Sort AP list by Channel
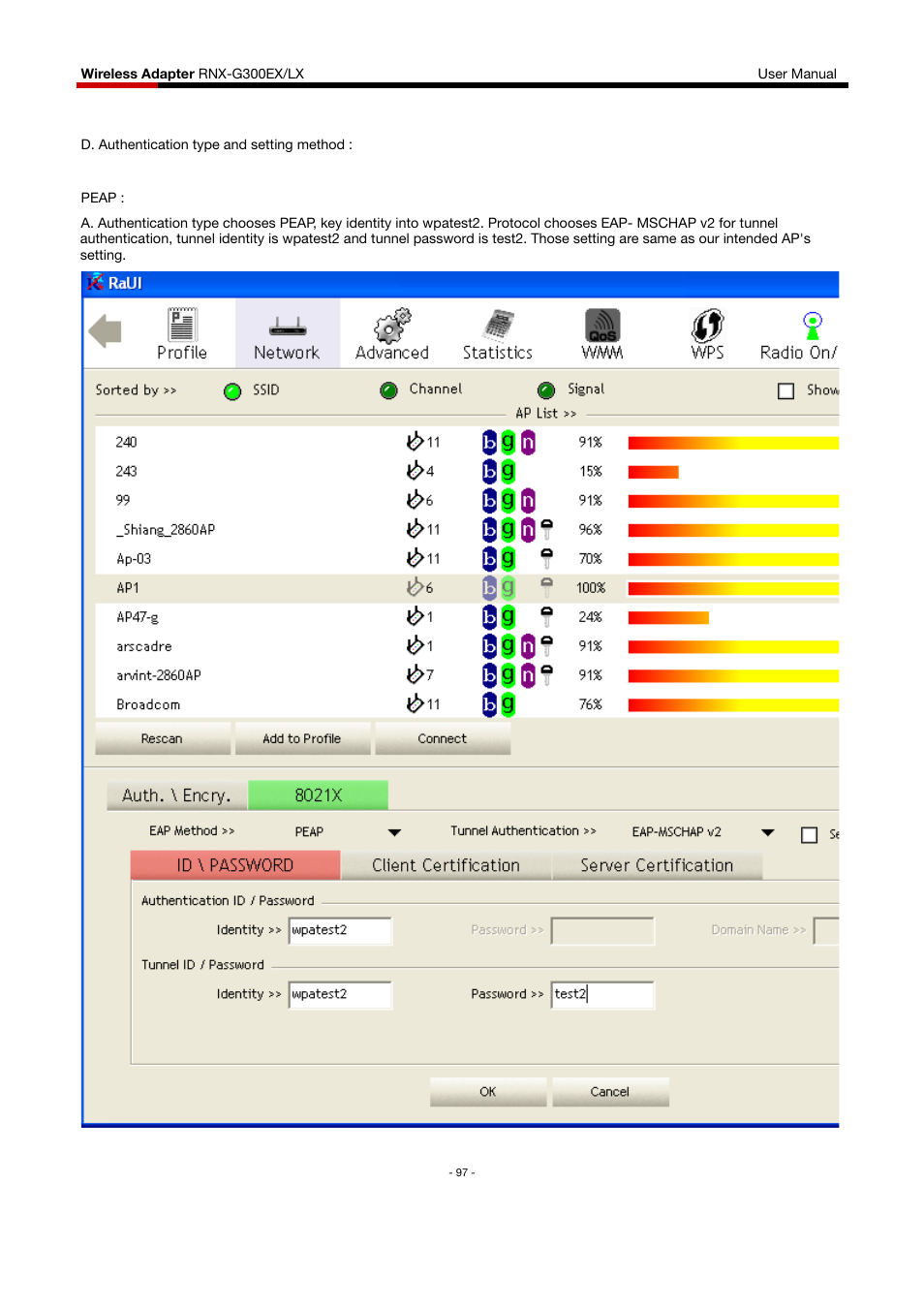This screenshot has width=924, height=1308. tap(389, 390)
